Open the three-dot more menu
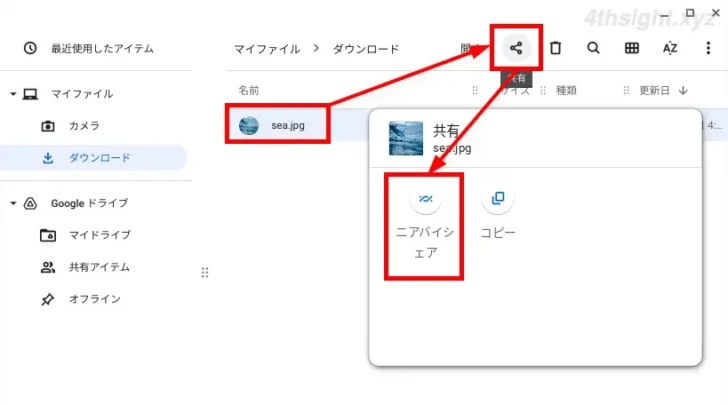728x405 pixels. (708, 48)
